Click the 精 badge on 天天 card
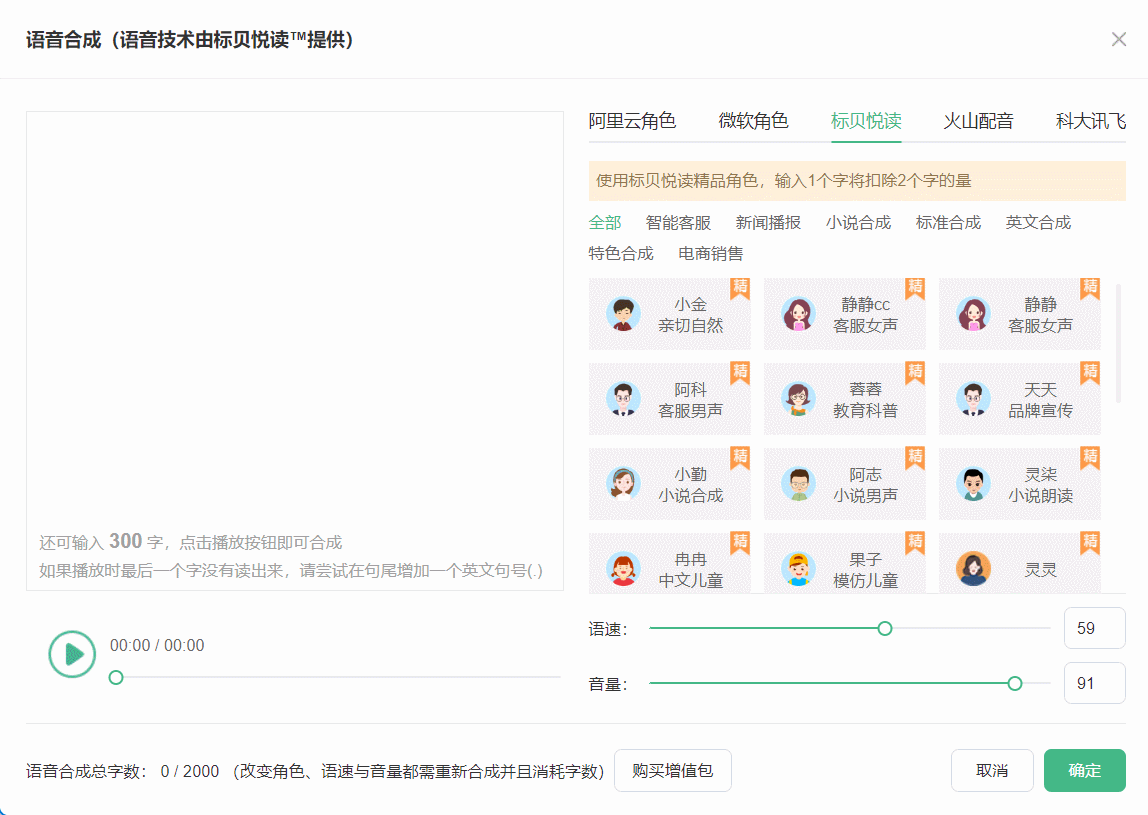This screenshot has height=815, width=1148. tap(1090, 373)
